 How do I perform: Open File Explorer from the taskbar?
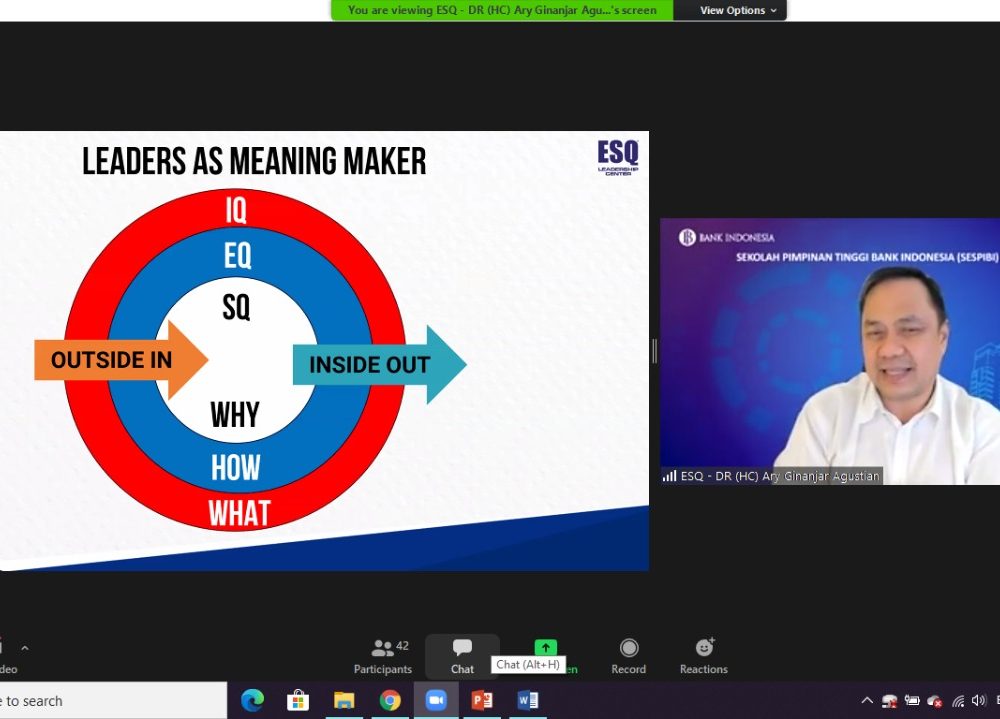point(344,701)
